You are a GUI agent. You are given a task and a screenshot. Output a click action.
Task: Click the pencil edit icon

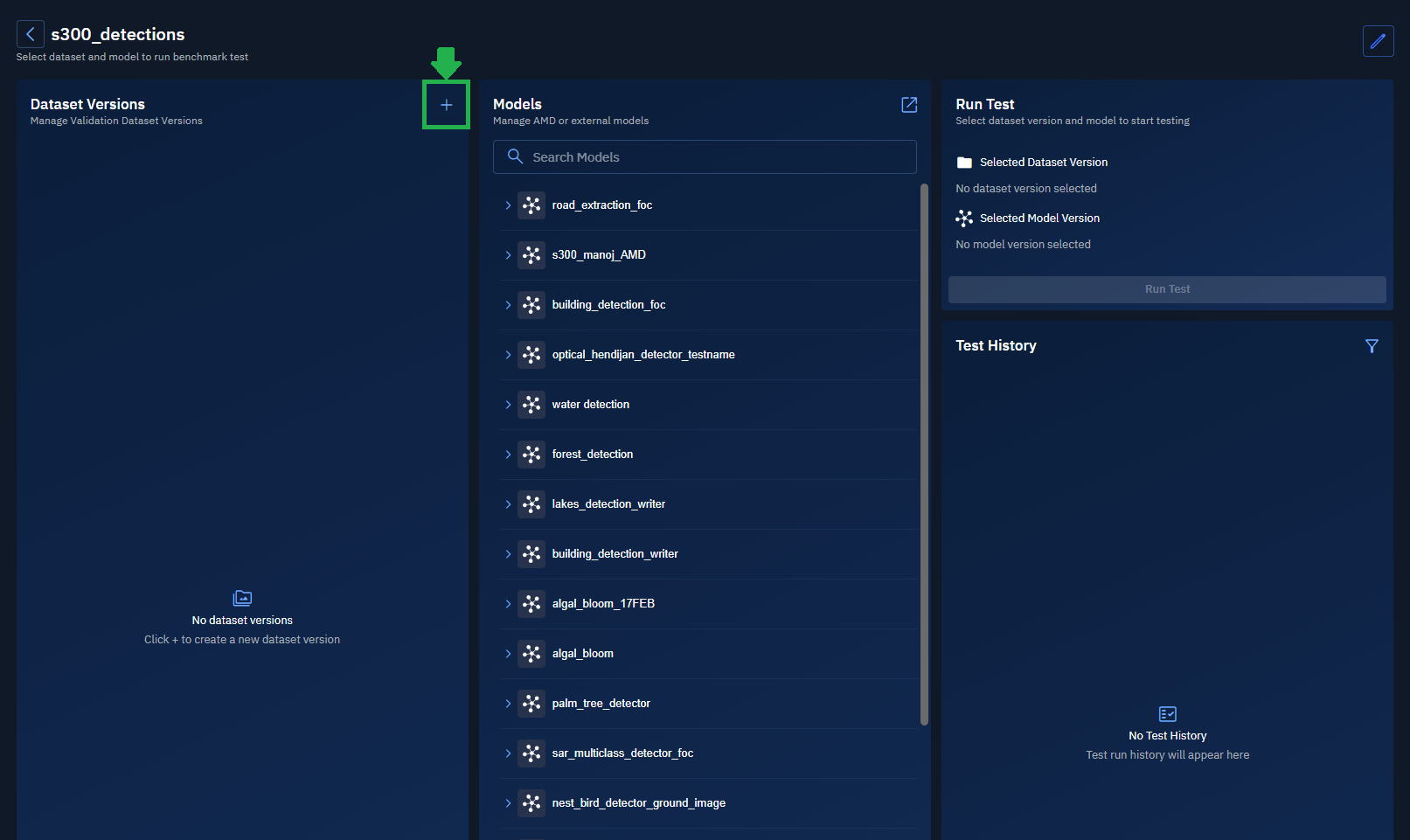[1378, 41]
